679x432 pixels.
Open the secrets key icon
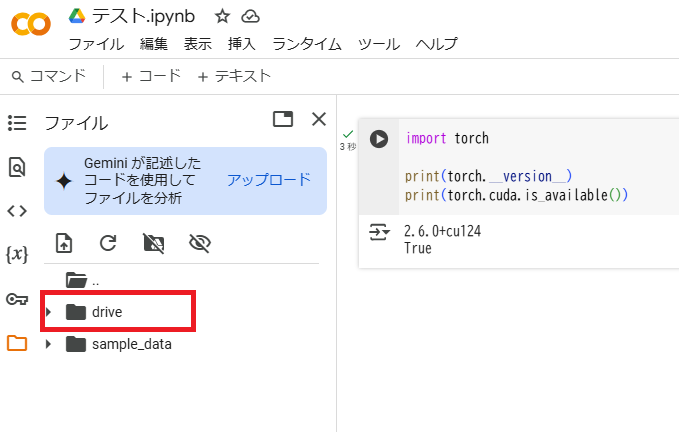17,299
